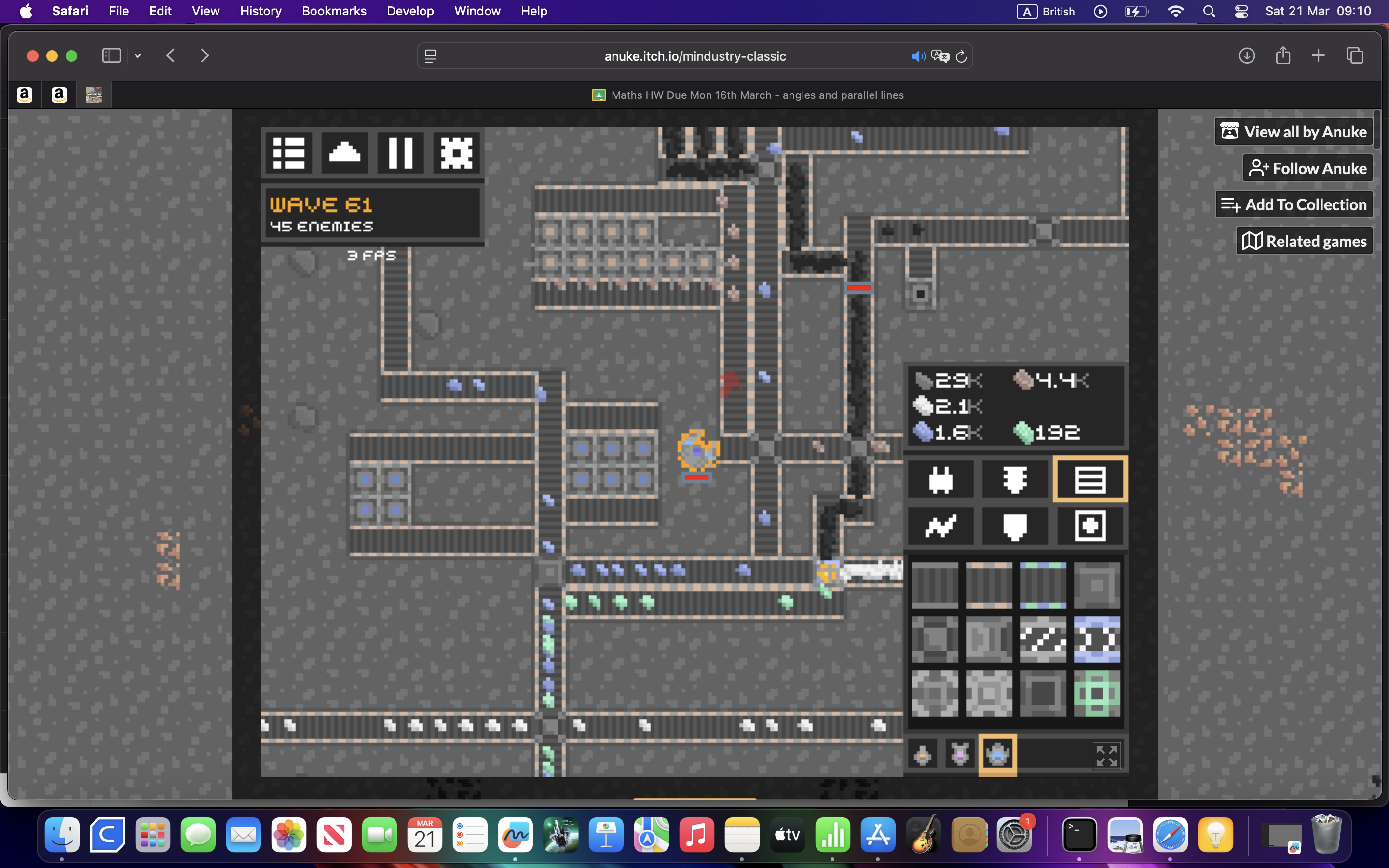Image resolution: width=1389 pixels, height=868 pixels.
Task: Toggle fullscreen with the expand arrows
Action: [1106, 756]
